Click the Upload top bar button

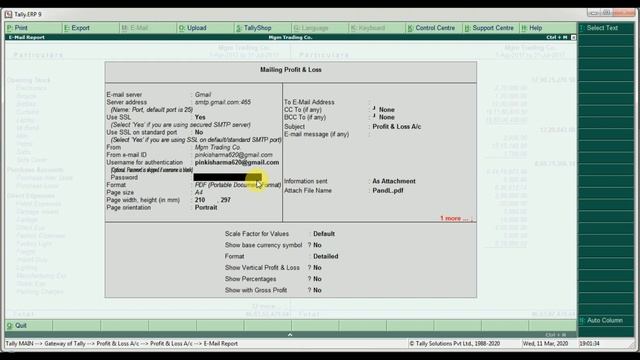(x=192, y=28)
